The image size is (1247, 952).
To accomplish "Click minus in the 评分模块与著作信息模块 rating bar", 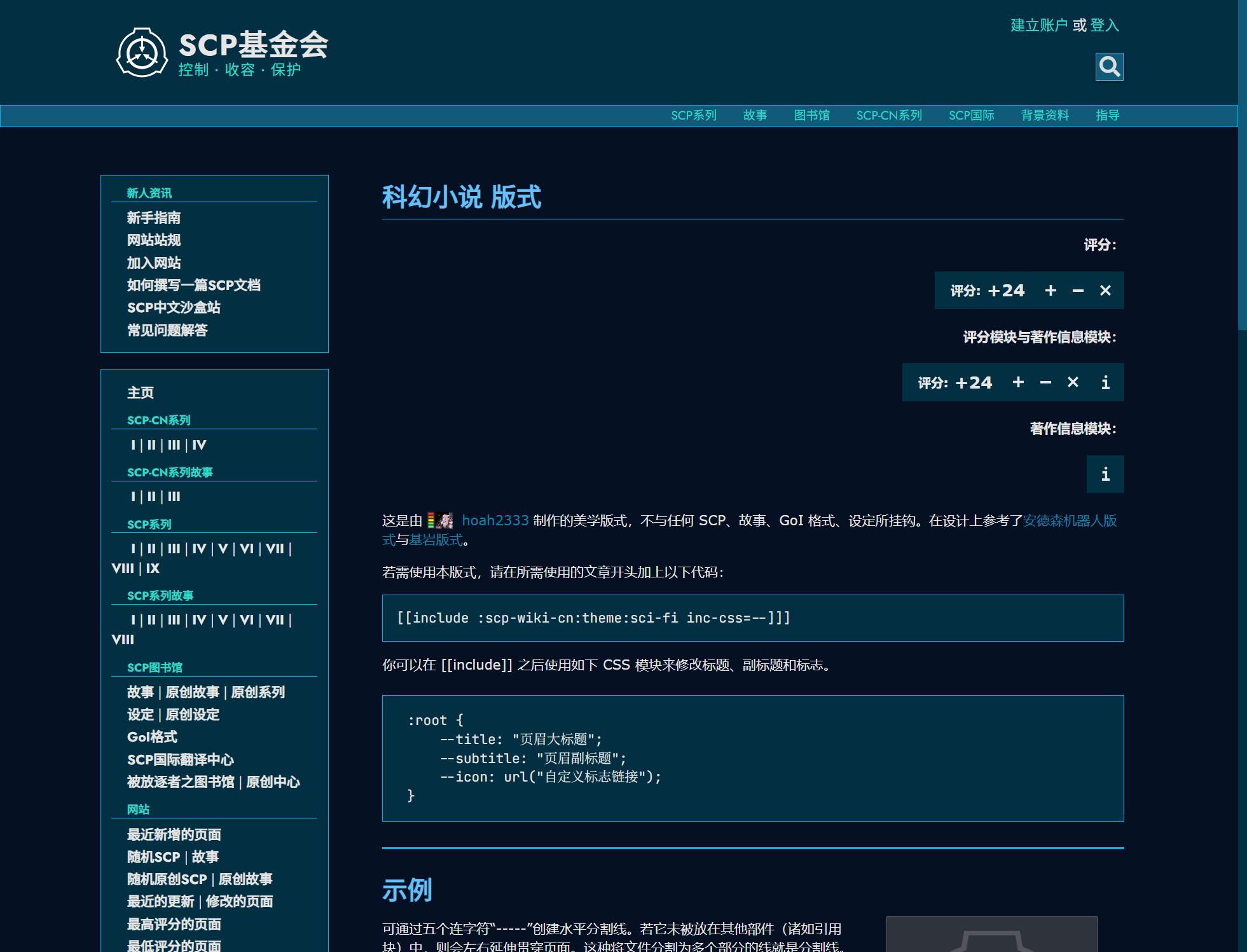I will [x=1045, y=382].
